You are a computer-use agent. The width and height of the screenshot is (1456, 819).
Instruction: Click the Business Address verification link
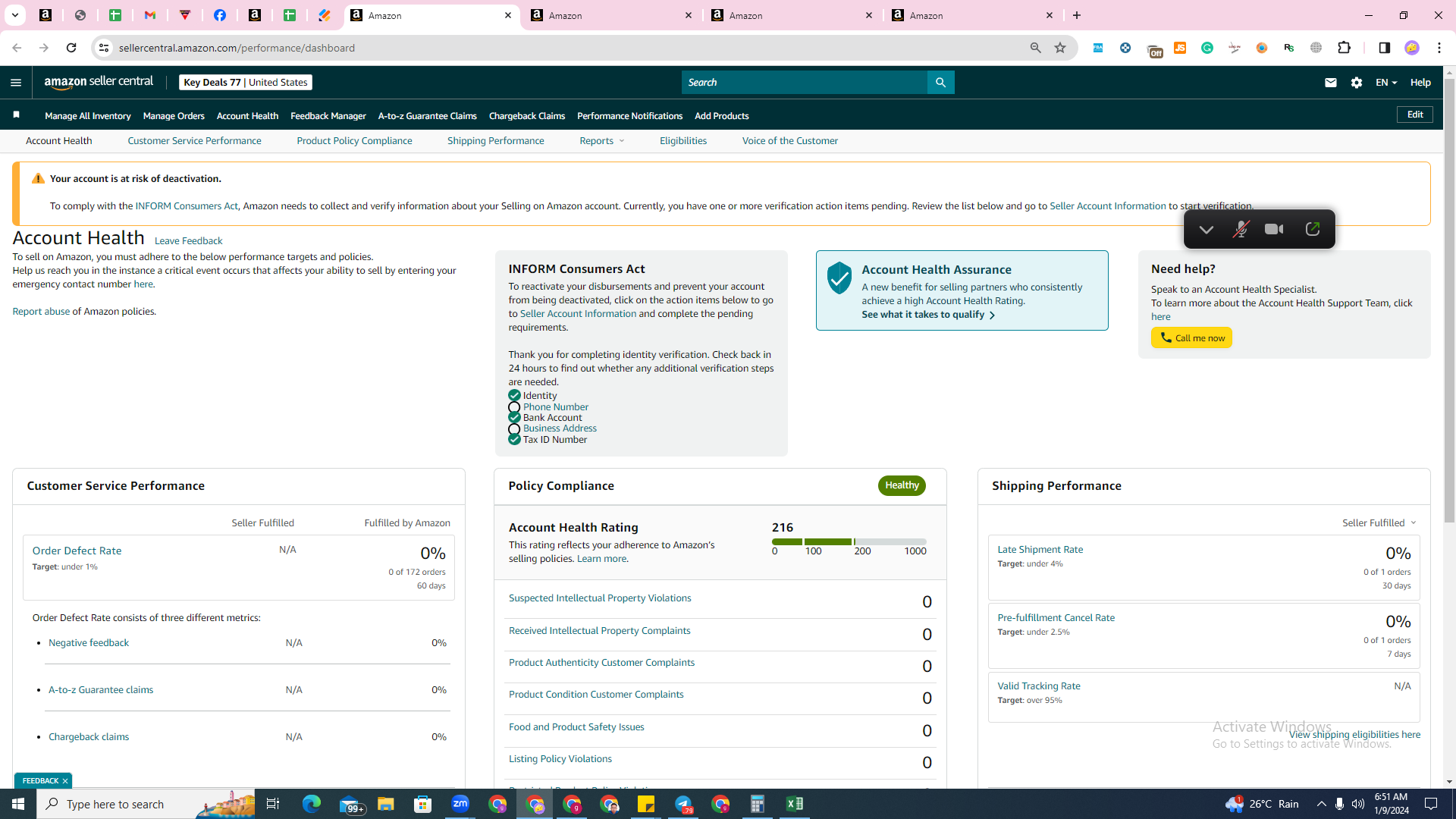click(x=560, y=428)
